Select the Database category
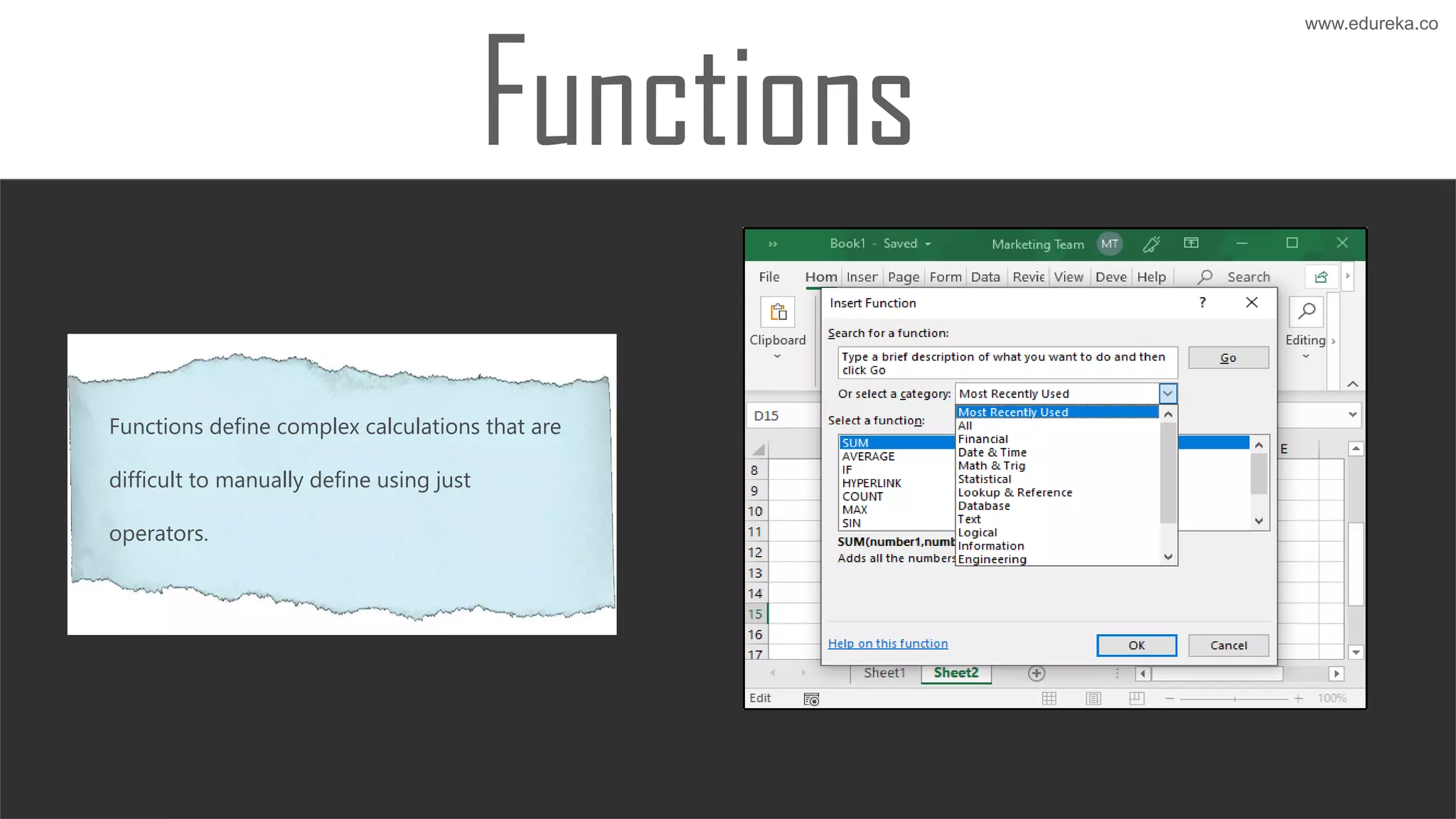 pos(1057,505)
